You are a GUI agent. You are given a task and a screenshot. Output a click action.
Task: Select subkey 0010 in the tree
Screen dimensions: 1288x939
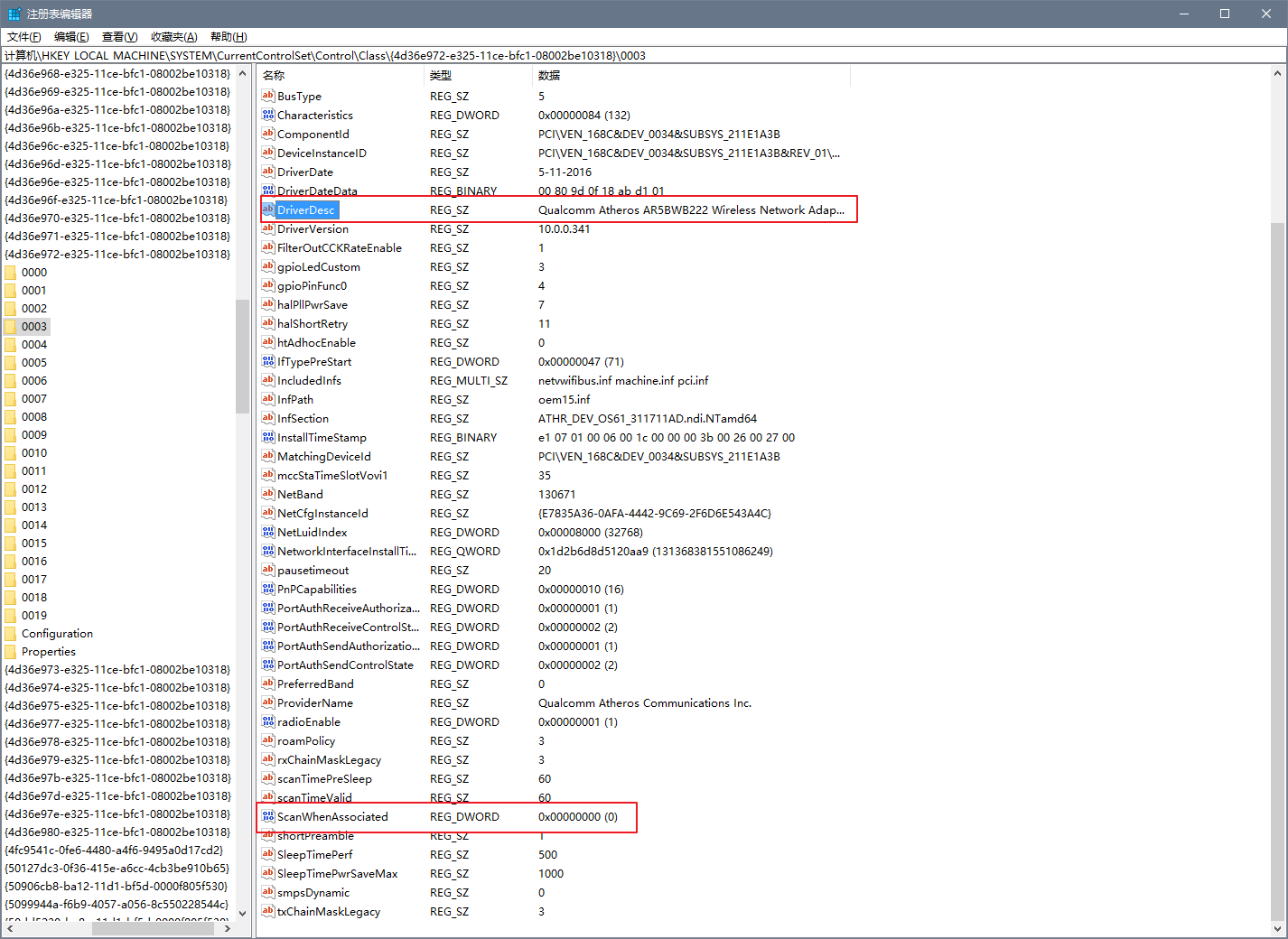[34, 452]
